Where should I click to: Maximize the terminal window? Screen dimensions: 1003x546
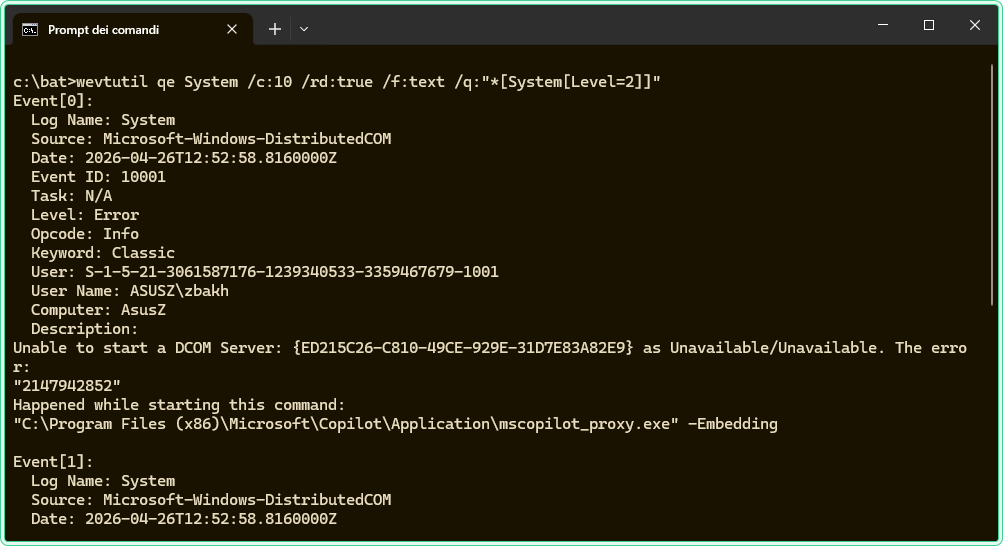[x=929, y=25]
